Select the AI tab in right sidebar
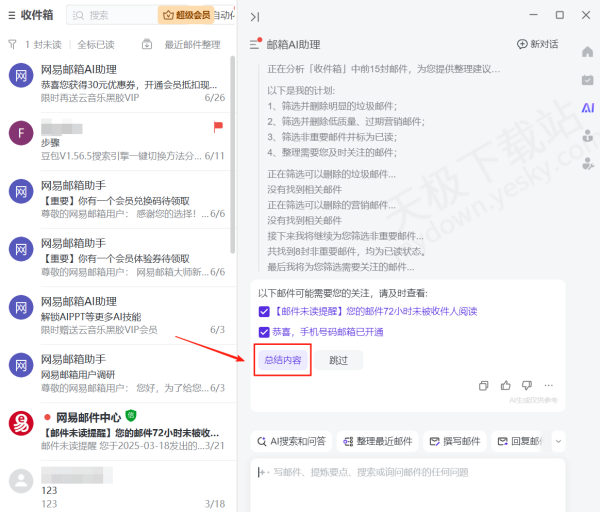The image size is (600, 512). (588, 108)
